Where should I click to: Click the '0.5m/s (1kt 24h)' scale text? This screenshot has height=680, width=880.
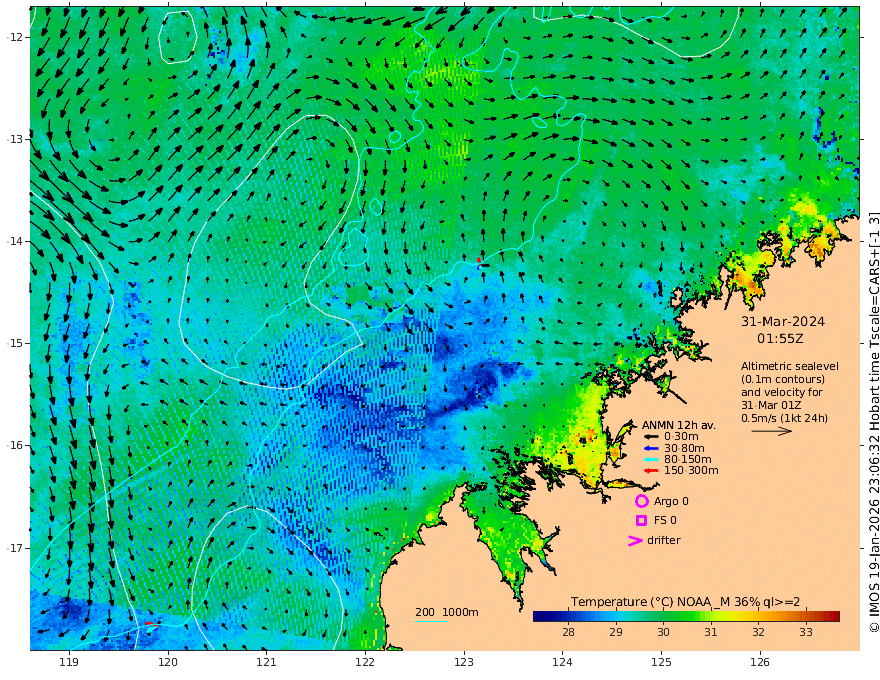pos(784,418)
